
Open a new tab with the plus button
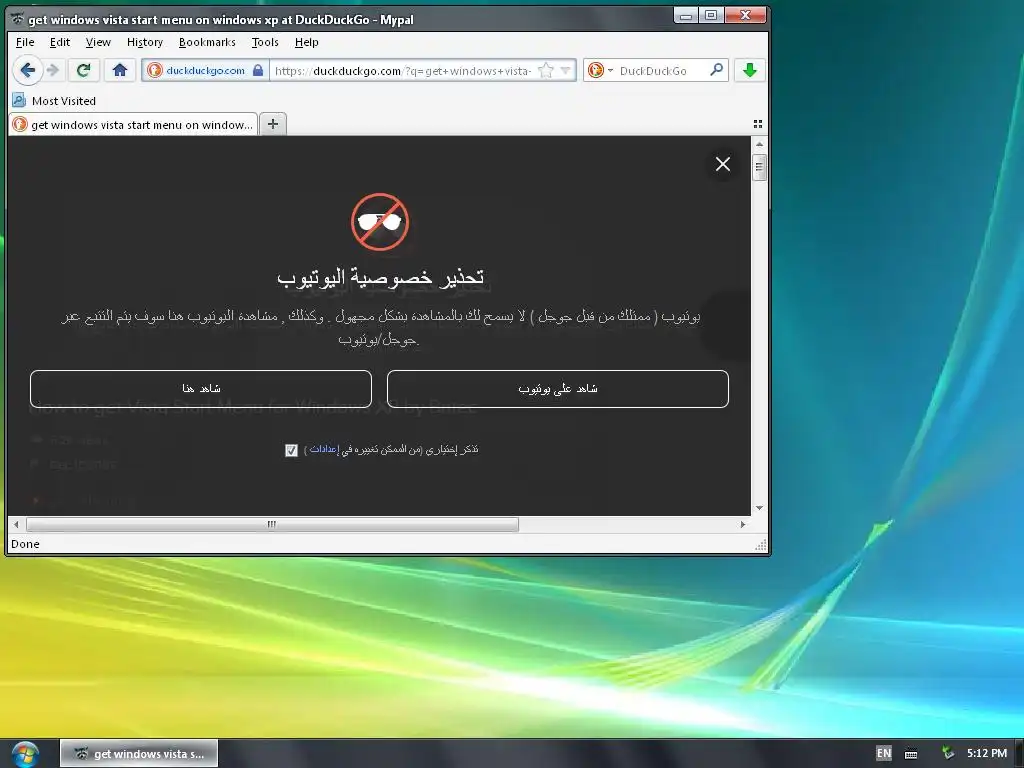273,123
